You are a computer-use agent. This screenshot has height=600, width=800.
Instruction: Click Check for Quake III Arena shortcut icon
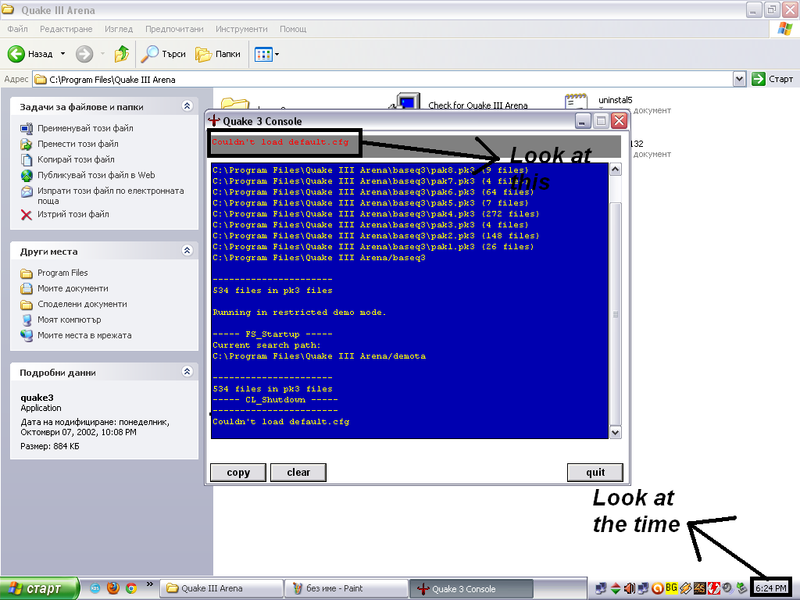point(407,102)
